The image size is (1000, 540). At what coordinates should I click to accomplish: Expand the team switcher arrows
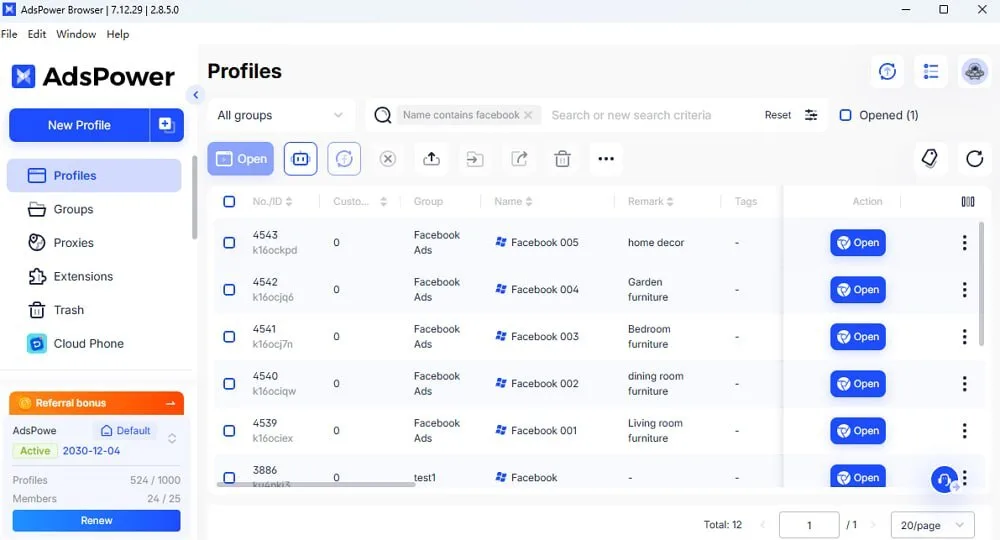[172, 439]
